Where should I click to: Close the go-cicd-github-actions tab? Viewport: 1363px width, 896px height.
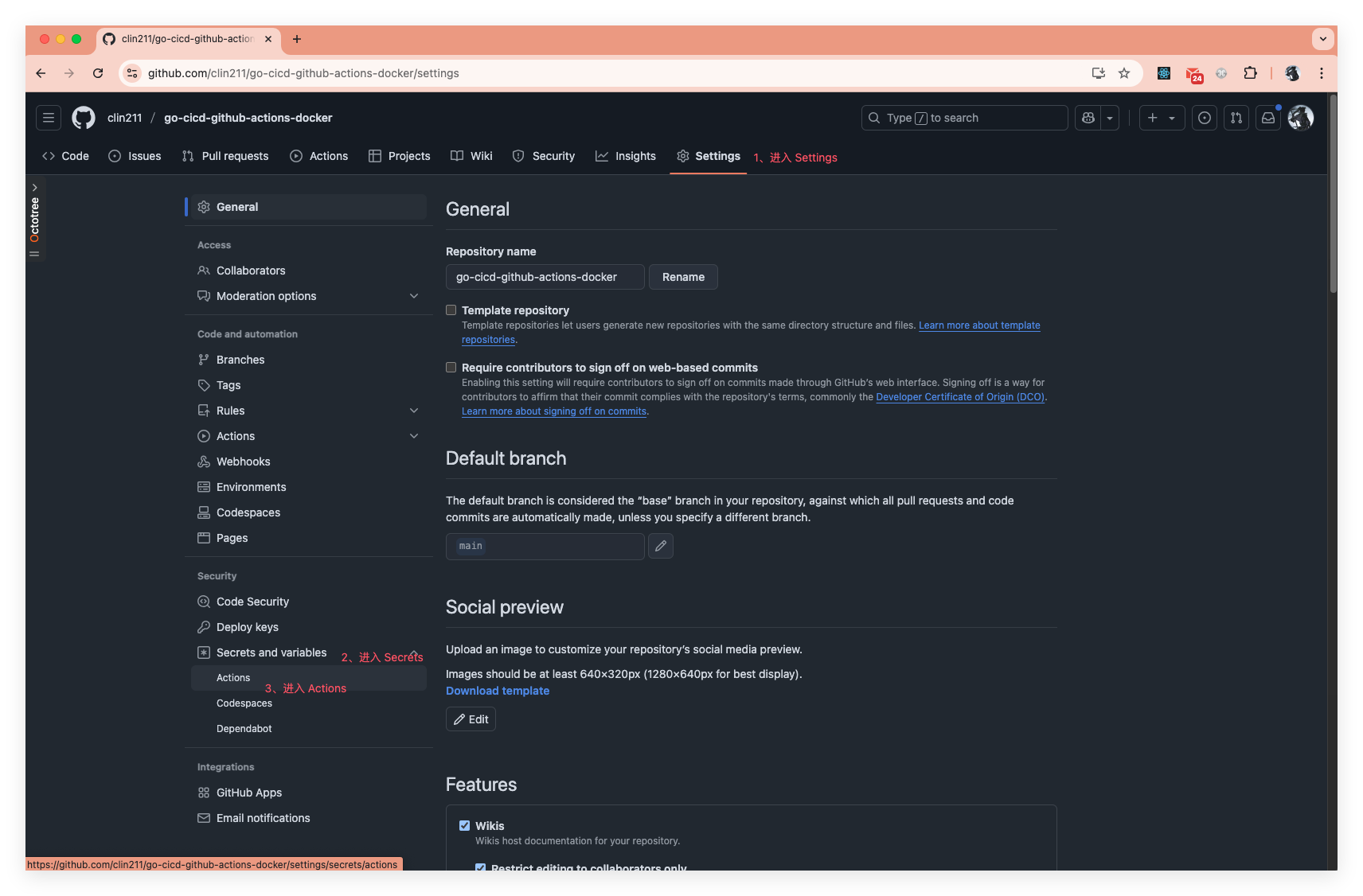(268, 39)
